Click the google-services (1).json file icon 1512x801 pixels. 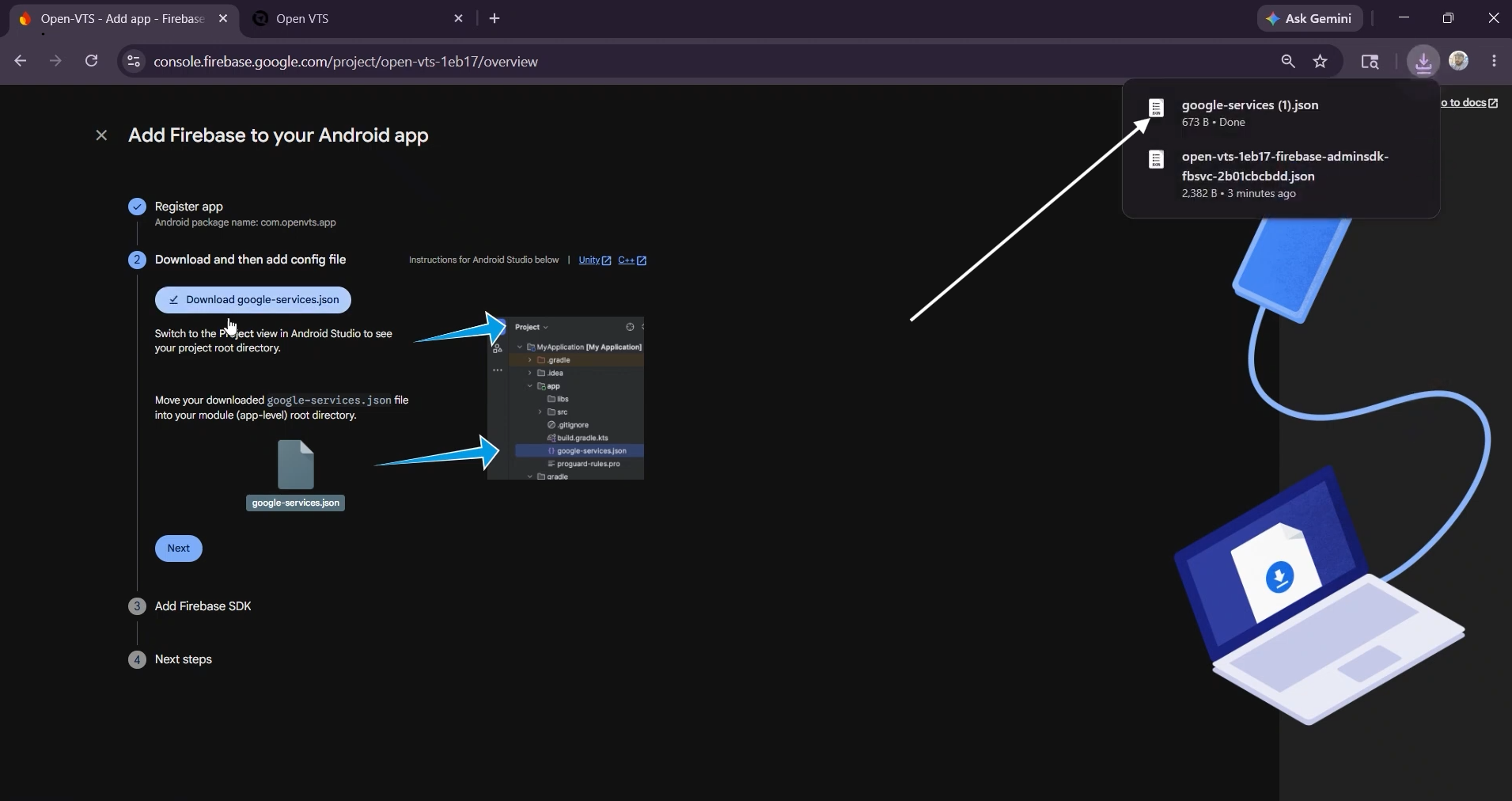(1157, 108)
